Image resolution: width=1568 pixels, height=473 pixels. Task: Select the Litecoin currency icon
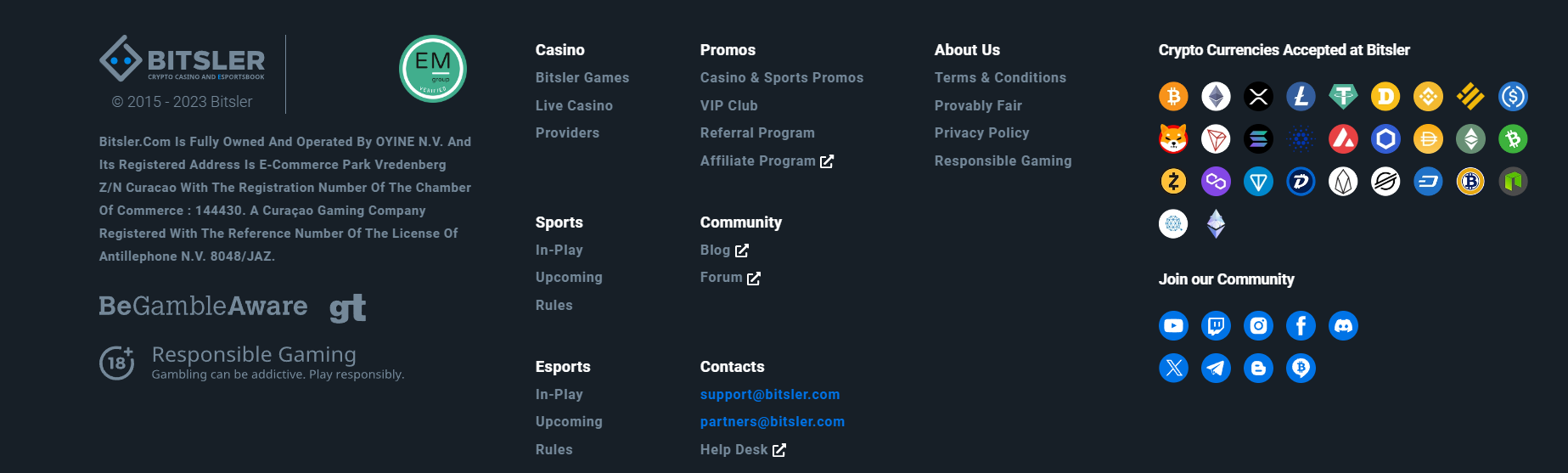pos(1301,97)
